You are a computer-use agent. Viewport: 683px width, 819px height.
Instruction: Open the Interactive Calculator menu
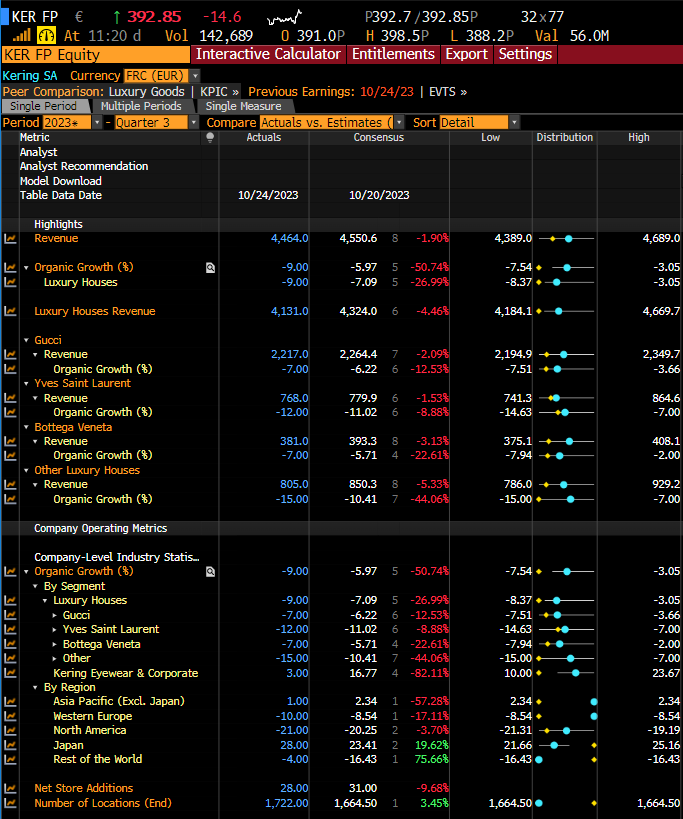click(x=268, y=54)
